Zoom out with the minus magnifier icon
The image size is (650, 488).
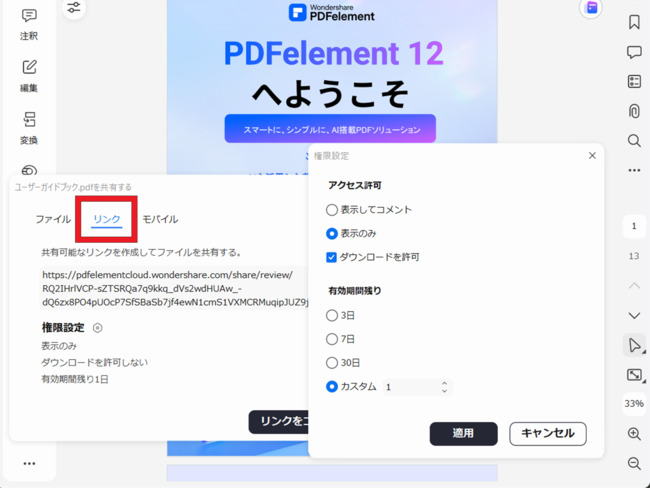(x=634, y=463)
